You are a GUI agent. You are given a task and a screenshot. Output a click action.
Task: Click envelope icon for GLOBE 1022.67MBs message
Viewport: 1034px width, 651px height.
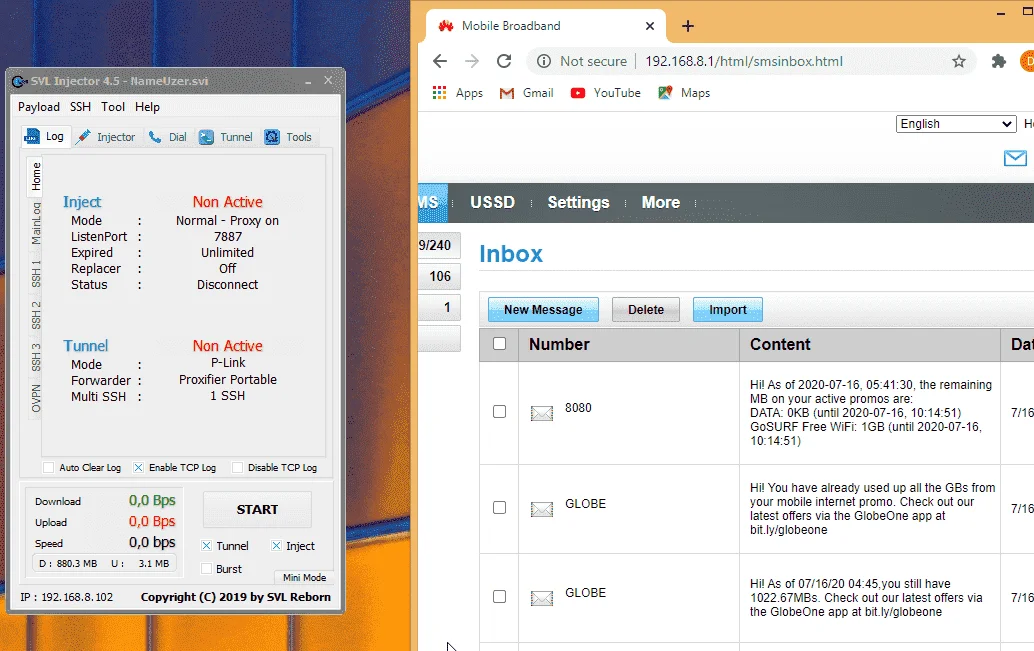point(542,598)
